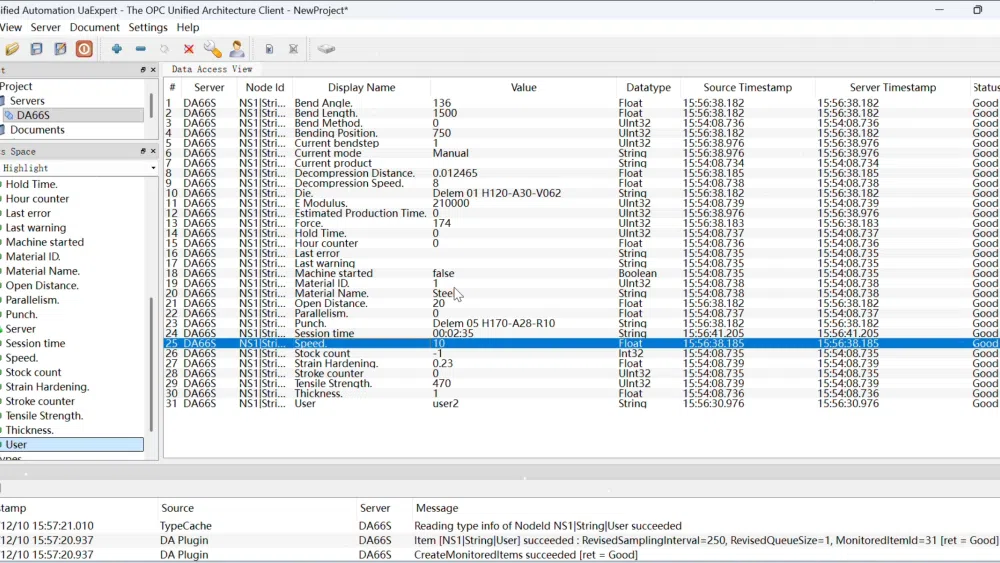
Task: Open the Settings menu
Action: pos(147,27)
